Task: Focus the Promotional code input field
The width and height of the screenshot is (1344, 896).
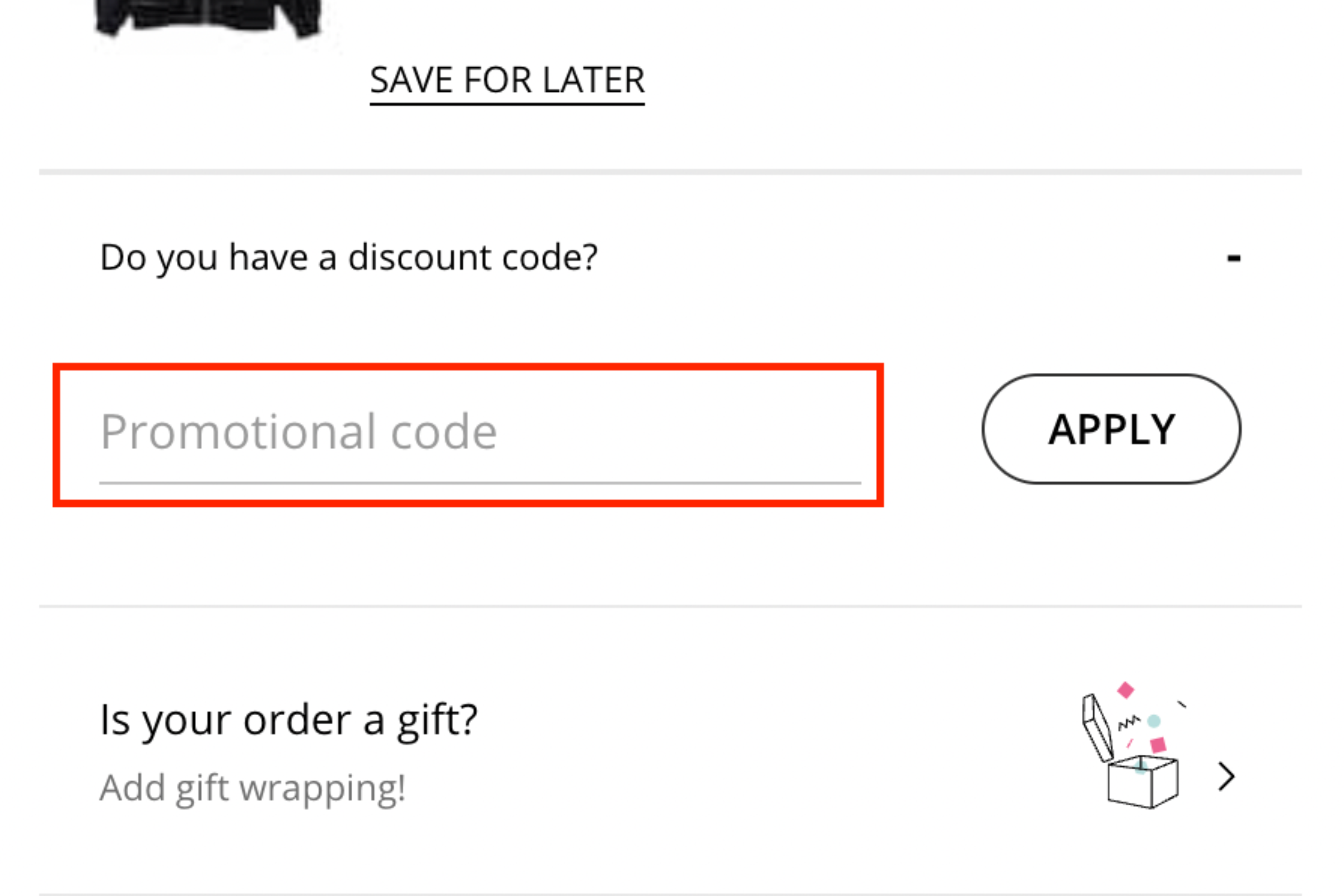Action: pos(468,435)
